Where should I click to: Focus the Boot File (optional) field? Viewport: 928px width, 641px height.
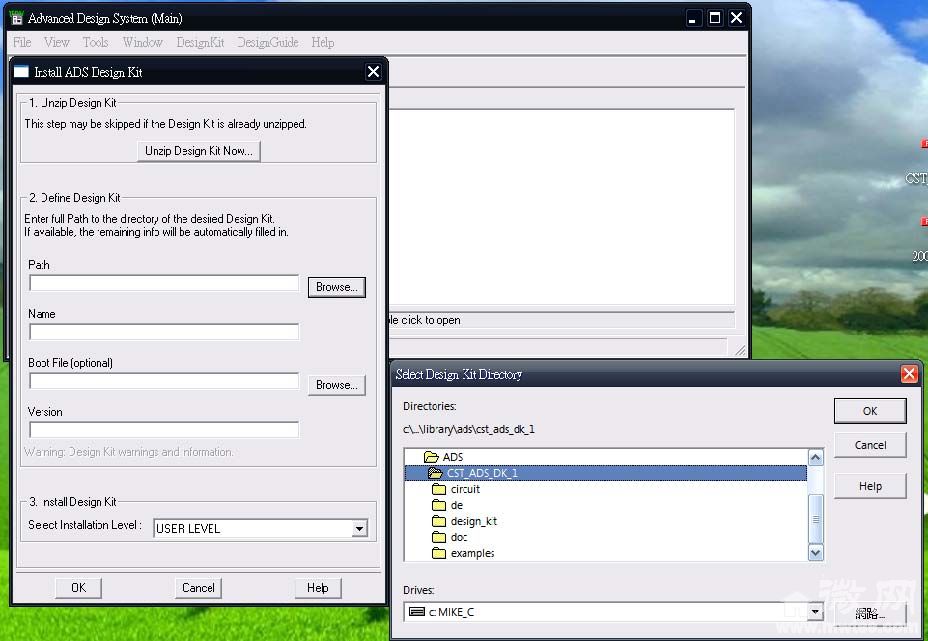point(164,381)
